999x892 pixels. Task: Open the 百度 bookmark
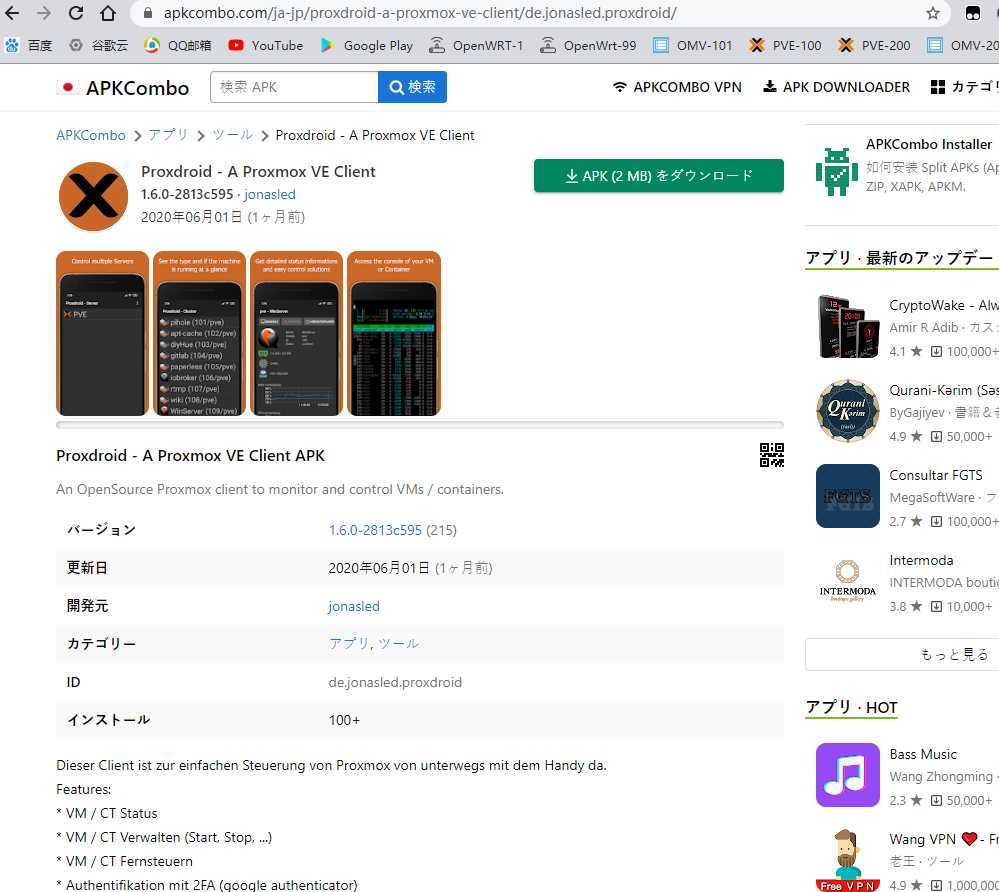[x=29, y=45]
